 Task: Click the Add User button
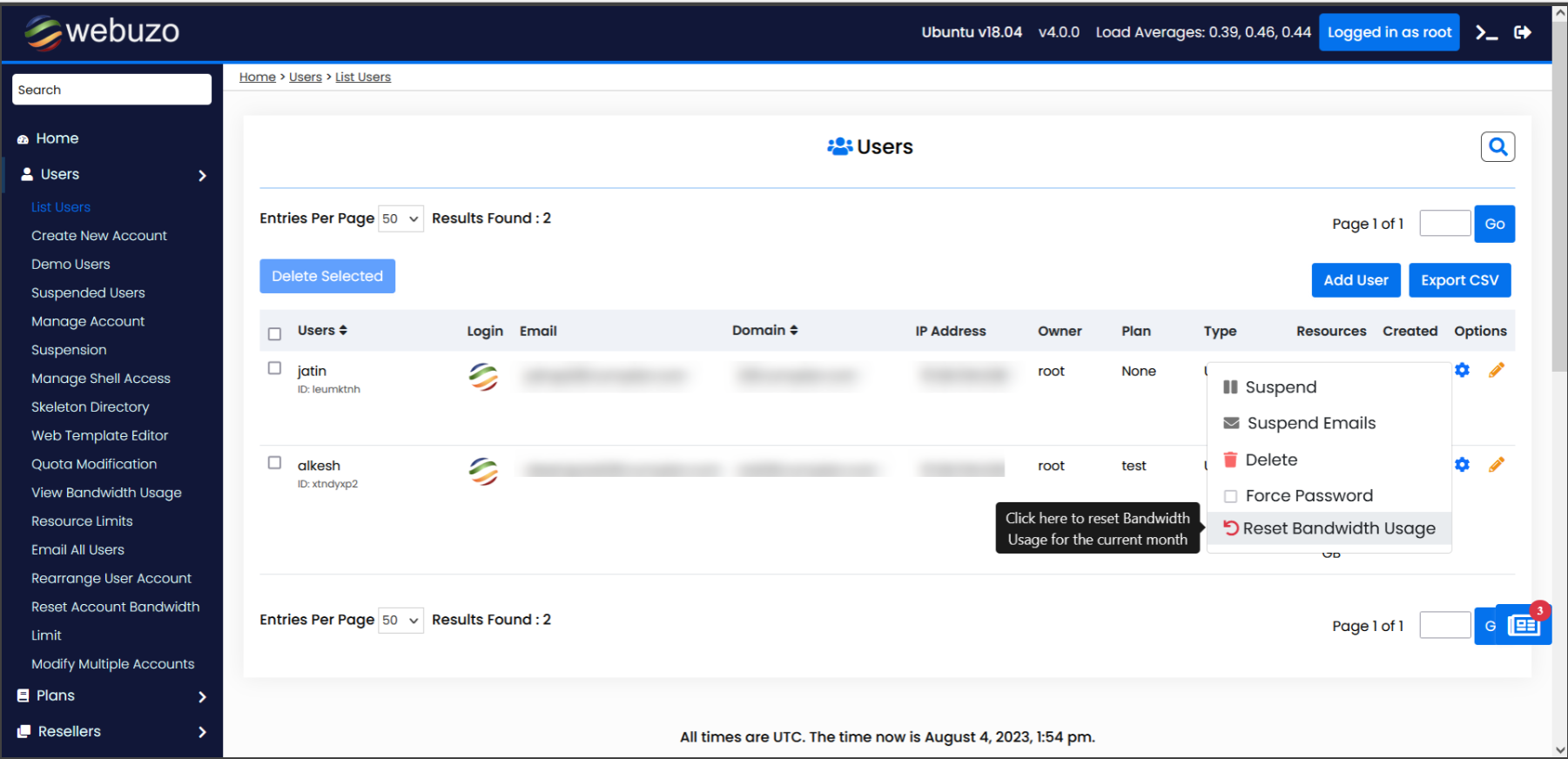point(1356,280)
